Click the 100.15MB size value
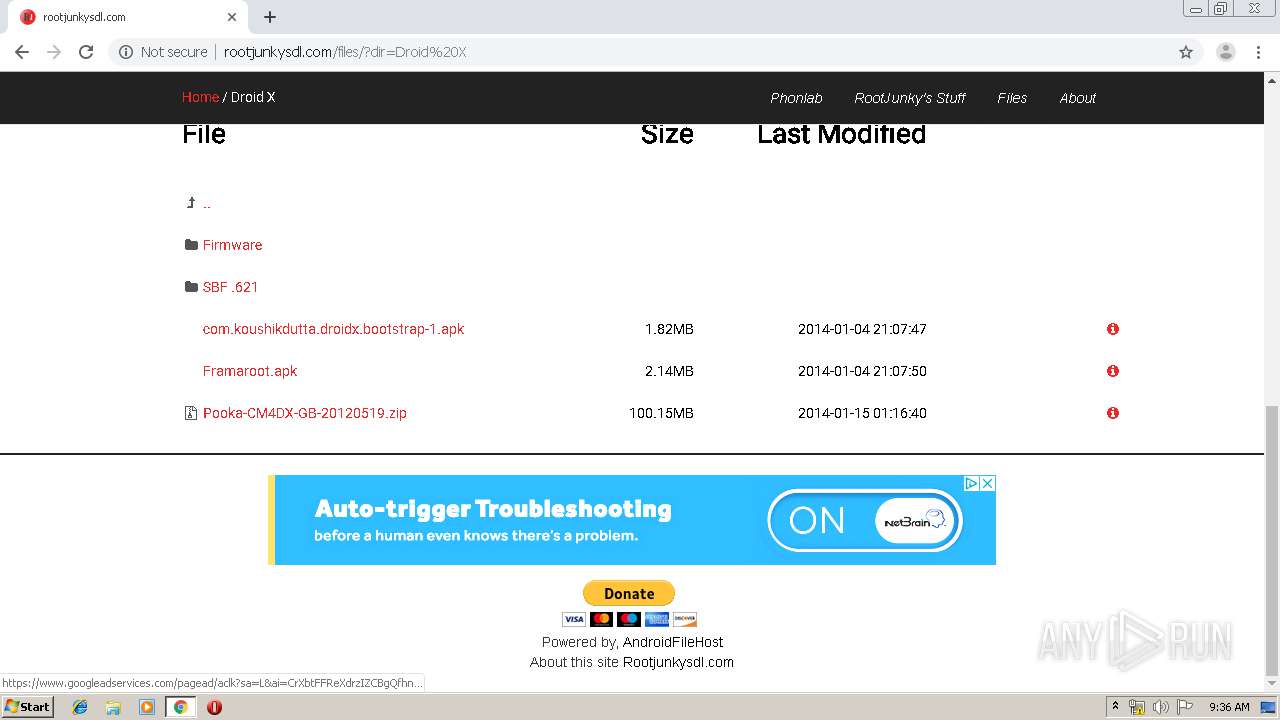The height and width of the screenshot is (720, 1280). click(x=661, y=413)
